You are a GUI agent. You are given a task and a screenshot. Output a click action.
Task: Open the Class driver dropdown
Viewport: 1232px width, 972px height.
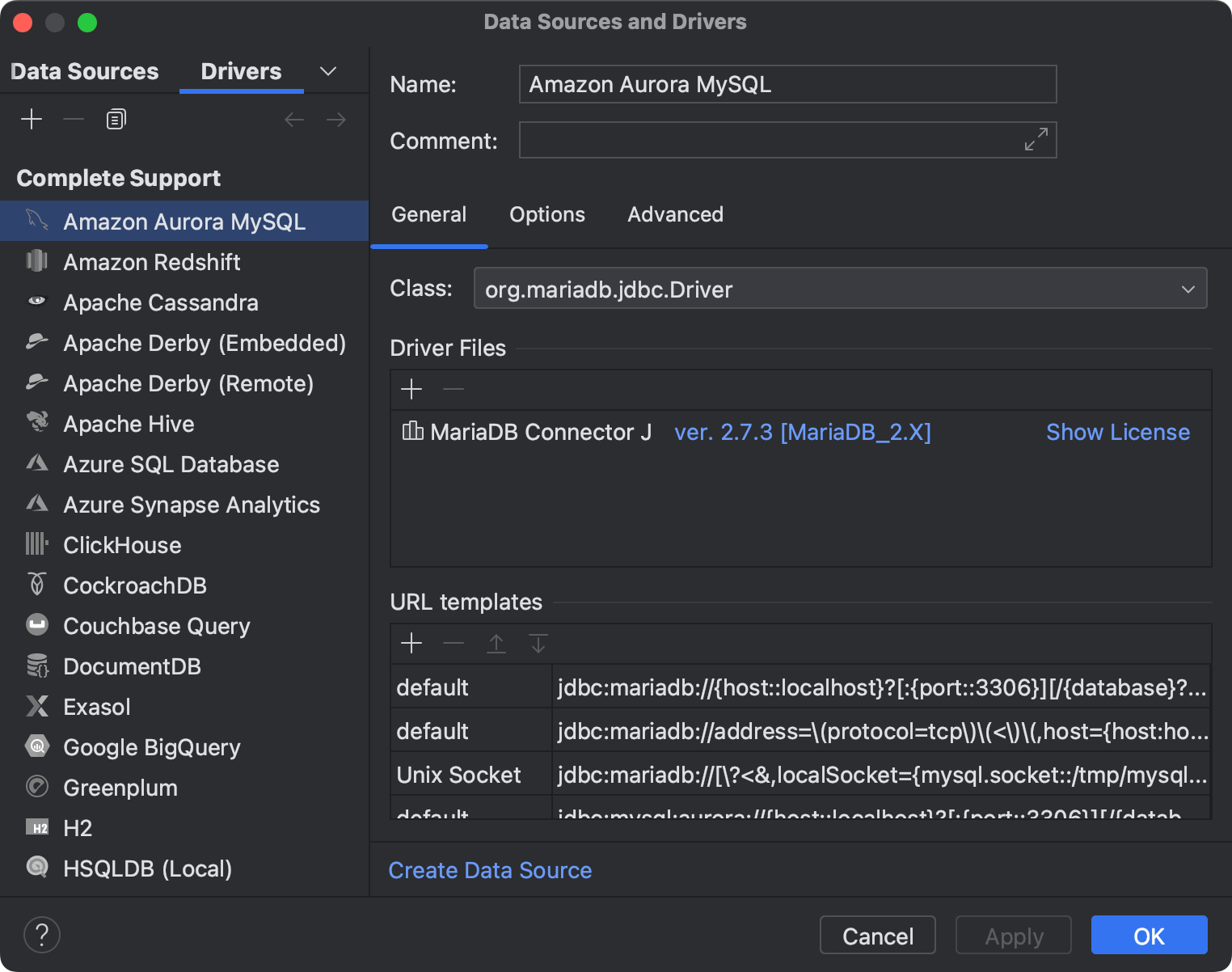point(1188,289)
